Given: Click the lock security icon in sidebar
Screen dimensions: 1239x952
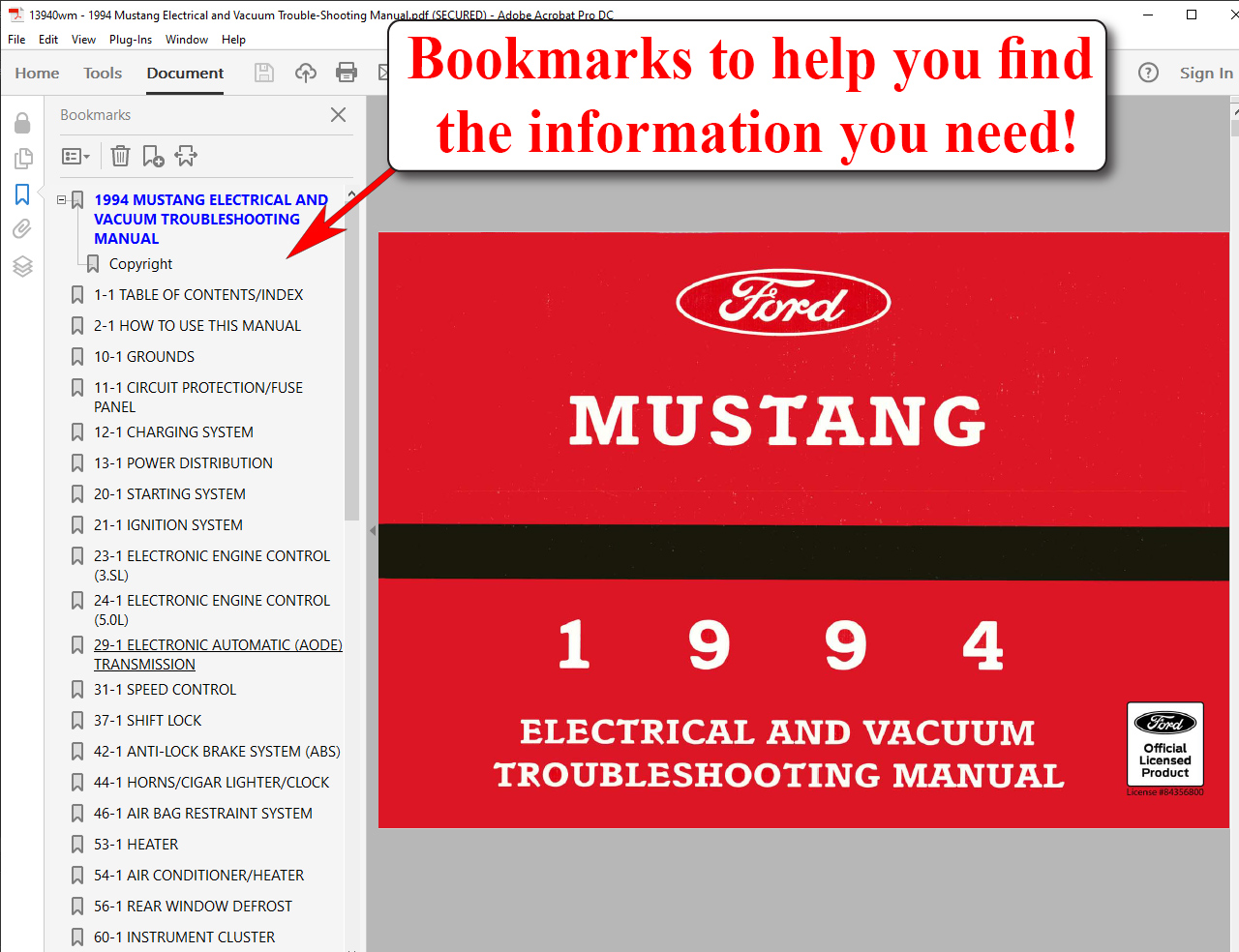Looking at the screenshot, I should 22,123.
